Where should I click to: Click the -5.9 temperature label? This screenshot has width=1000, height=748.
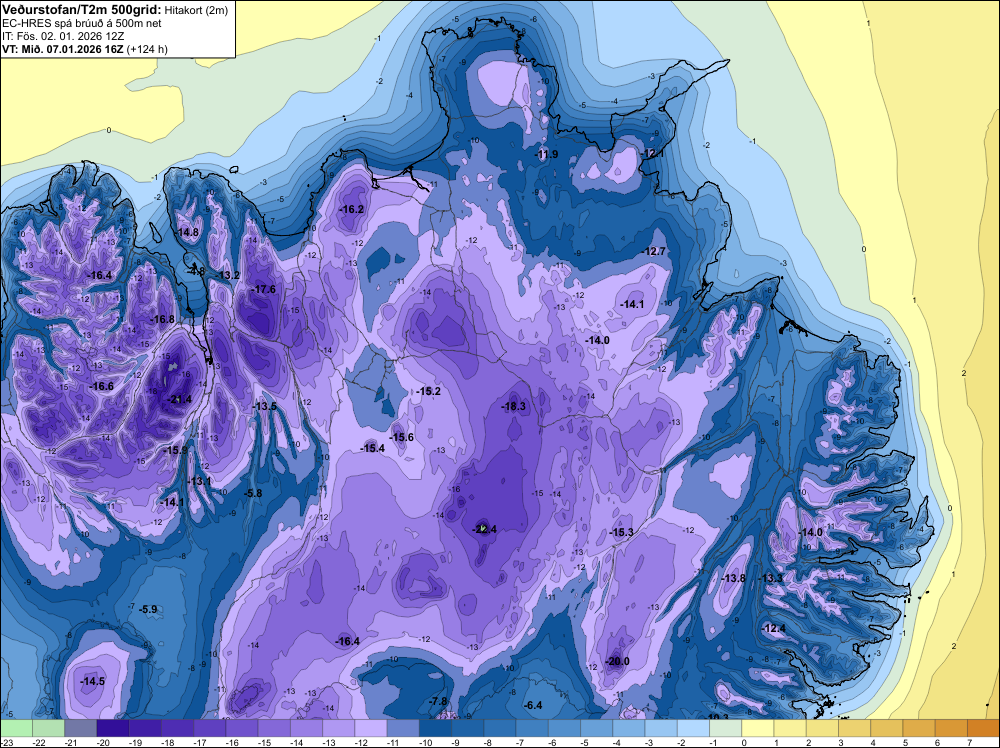pyautogui.click(x=148, y=609)
